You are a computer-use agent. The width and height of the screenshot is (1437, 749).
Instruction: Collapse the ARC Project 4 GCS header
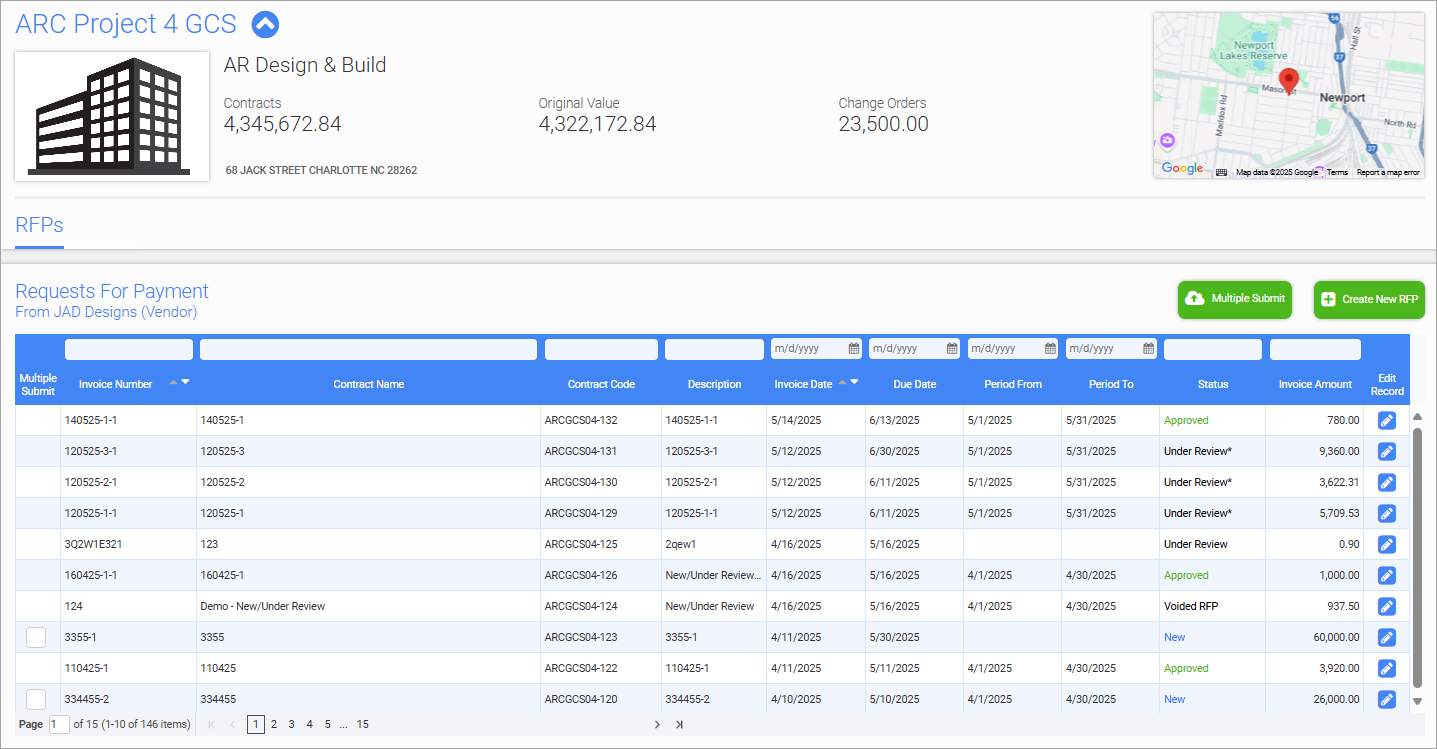point(265,24)
